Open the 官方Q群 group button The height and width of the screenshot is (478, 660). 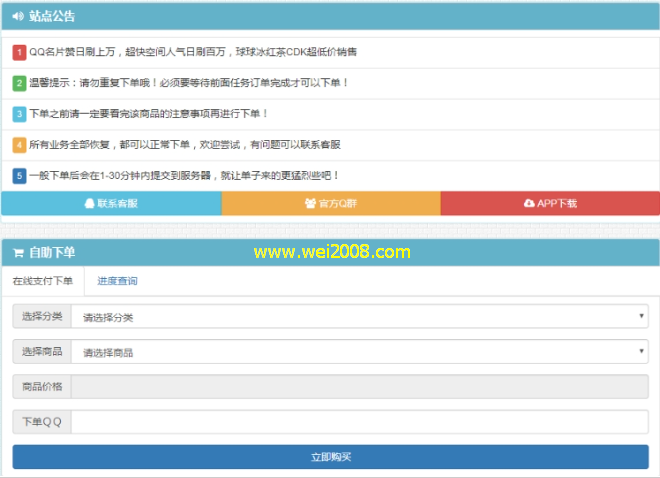(331, 204)
